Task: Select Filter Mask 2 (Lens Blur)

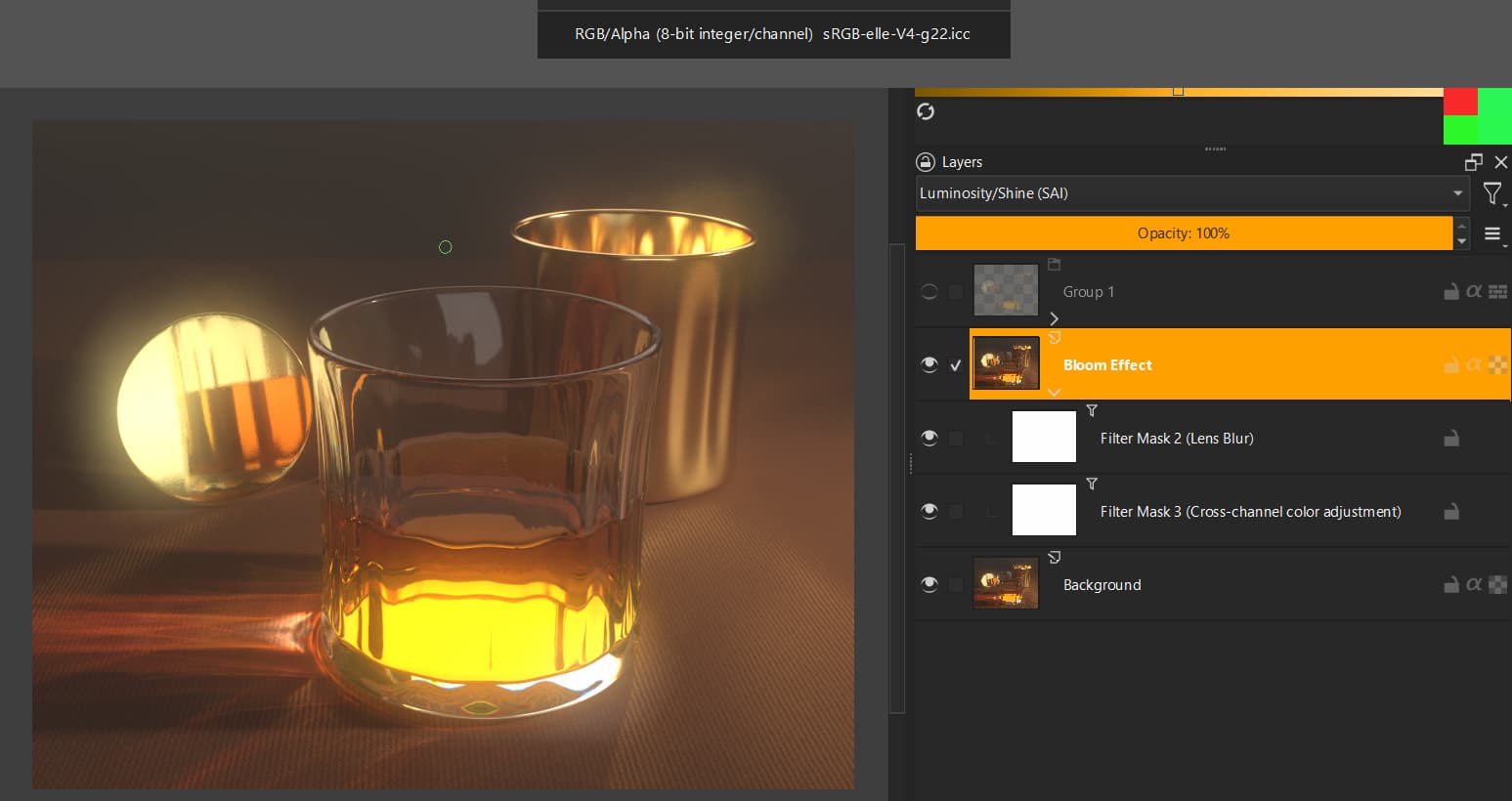Action: point(1176,439)
